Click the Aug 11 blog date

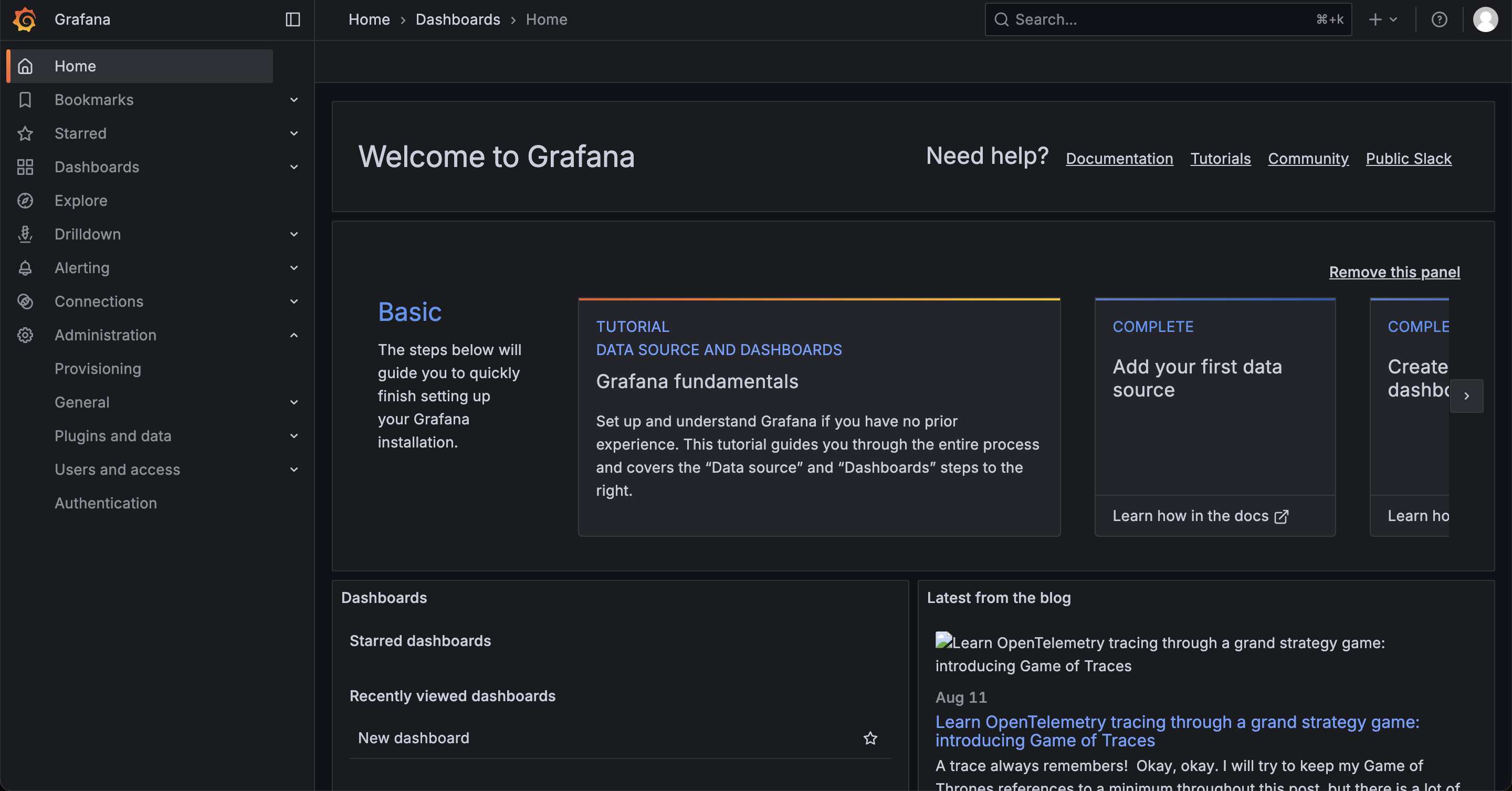click(961, 698)
